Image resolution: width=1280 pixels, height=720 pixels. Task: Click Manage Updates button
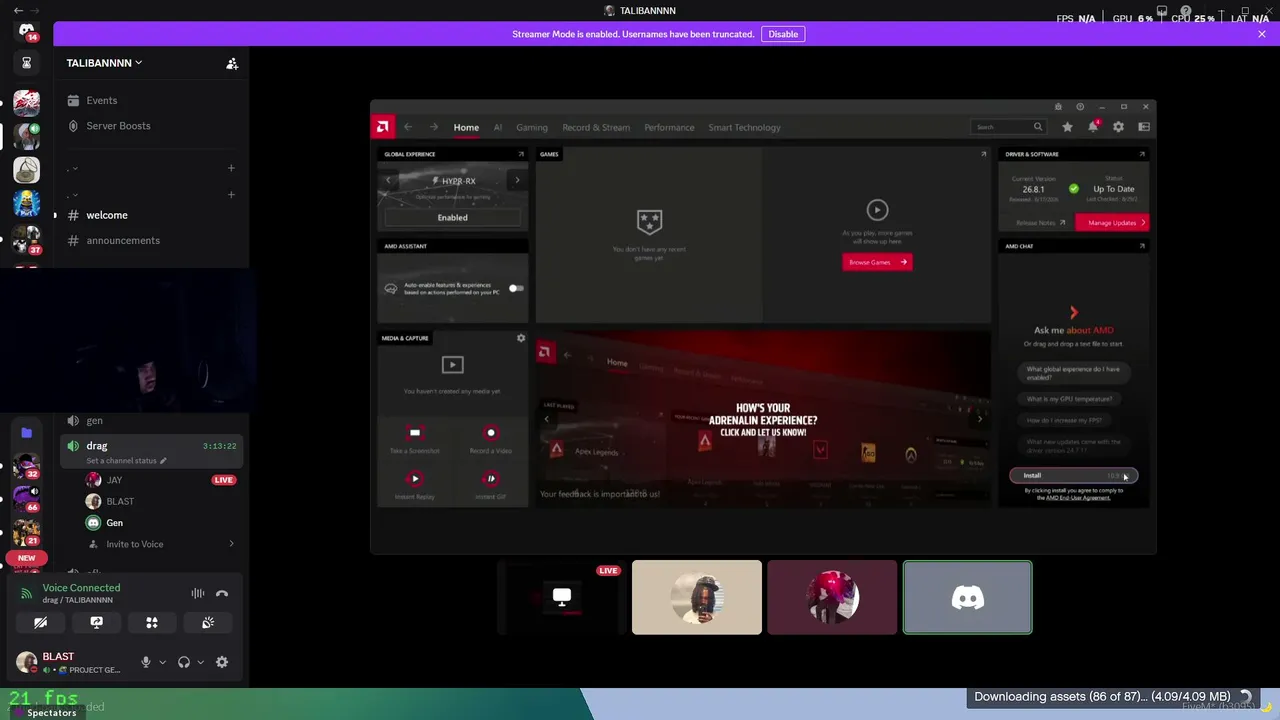[1112, 223]
